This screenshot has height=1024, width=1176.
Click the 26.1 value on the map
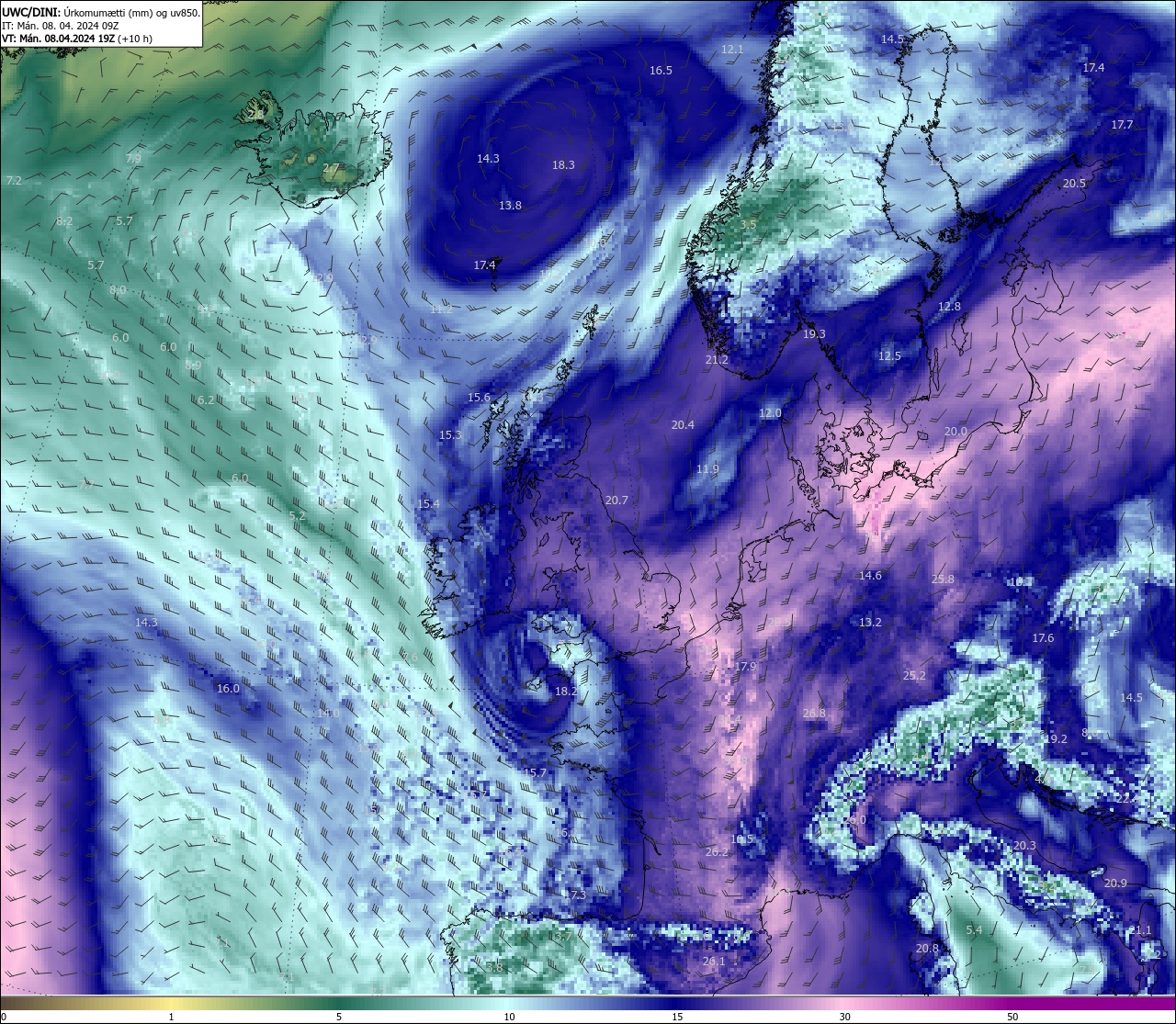(x=714, y=962)
